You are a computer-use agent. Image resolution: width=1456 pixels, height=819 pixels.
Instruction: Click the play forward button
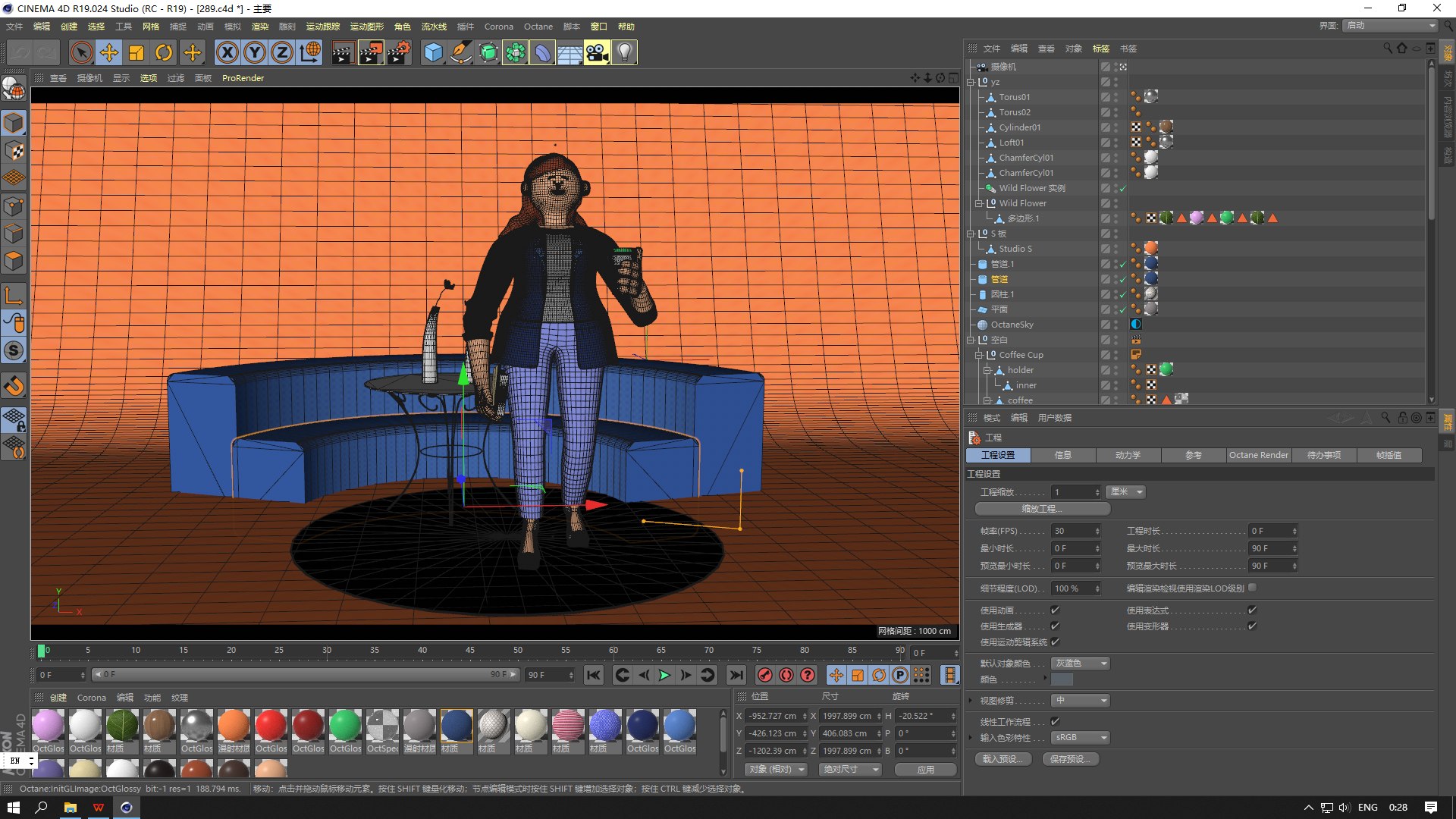tap(665, 675)
